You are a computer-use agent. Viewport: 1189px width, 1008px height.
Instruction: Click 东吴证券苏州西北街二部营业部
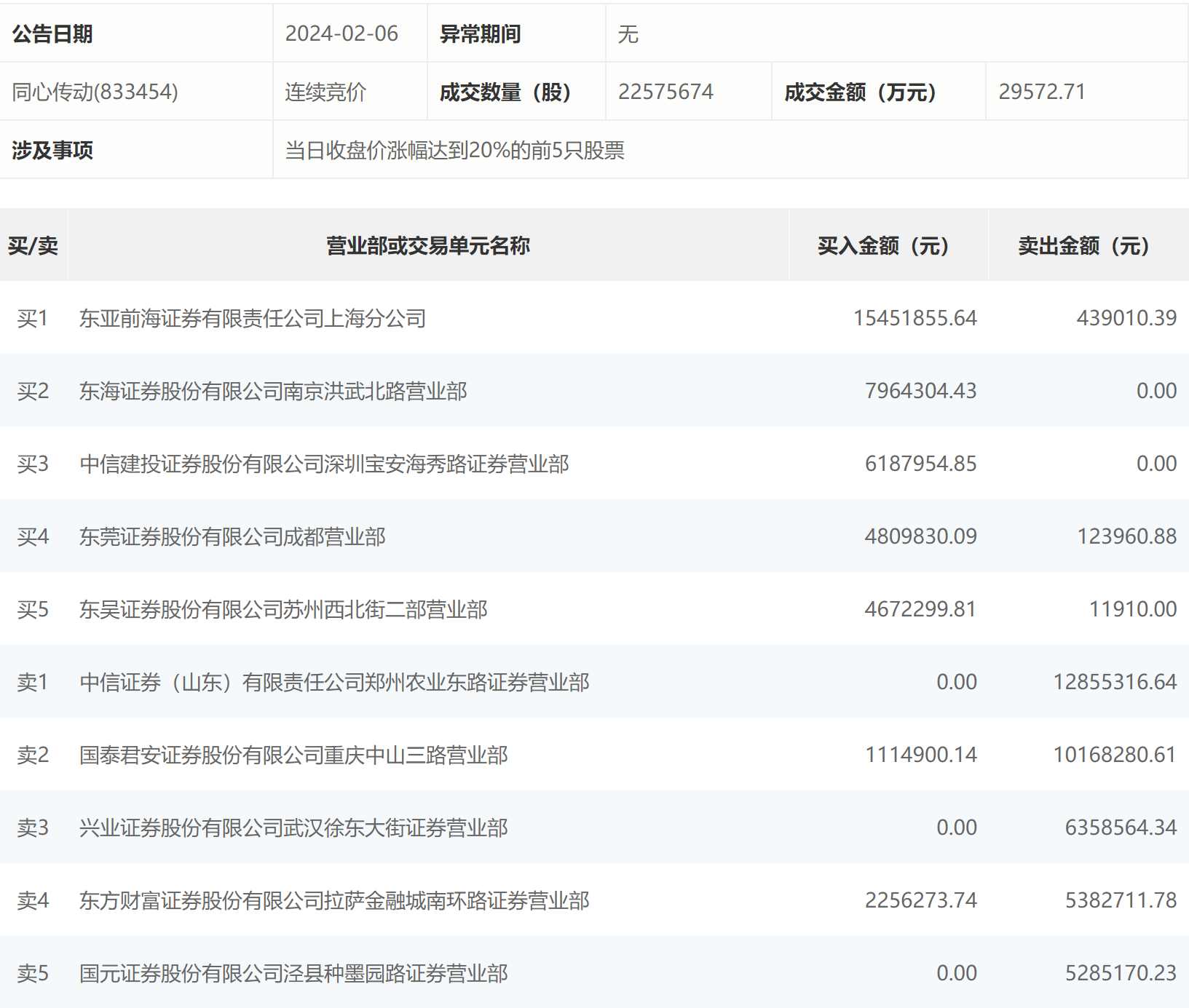283,609
